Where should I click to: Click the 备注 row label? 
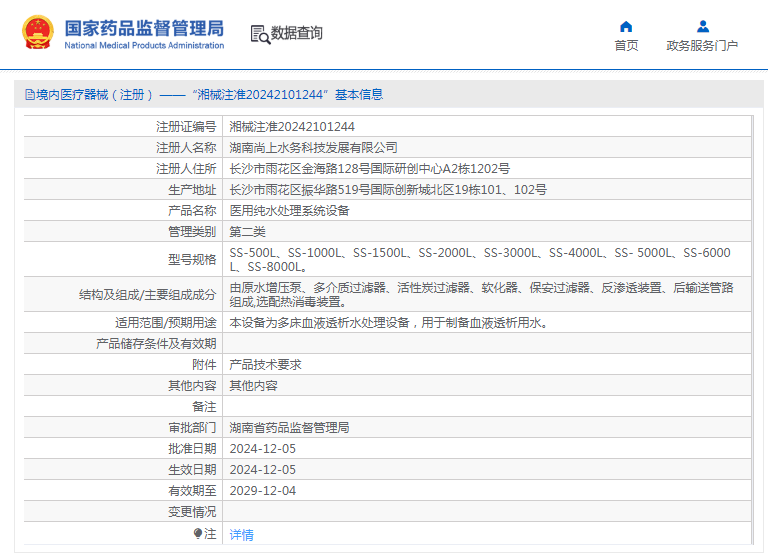point(204,407)
